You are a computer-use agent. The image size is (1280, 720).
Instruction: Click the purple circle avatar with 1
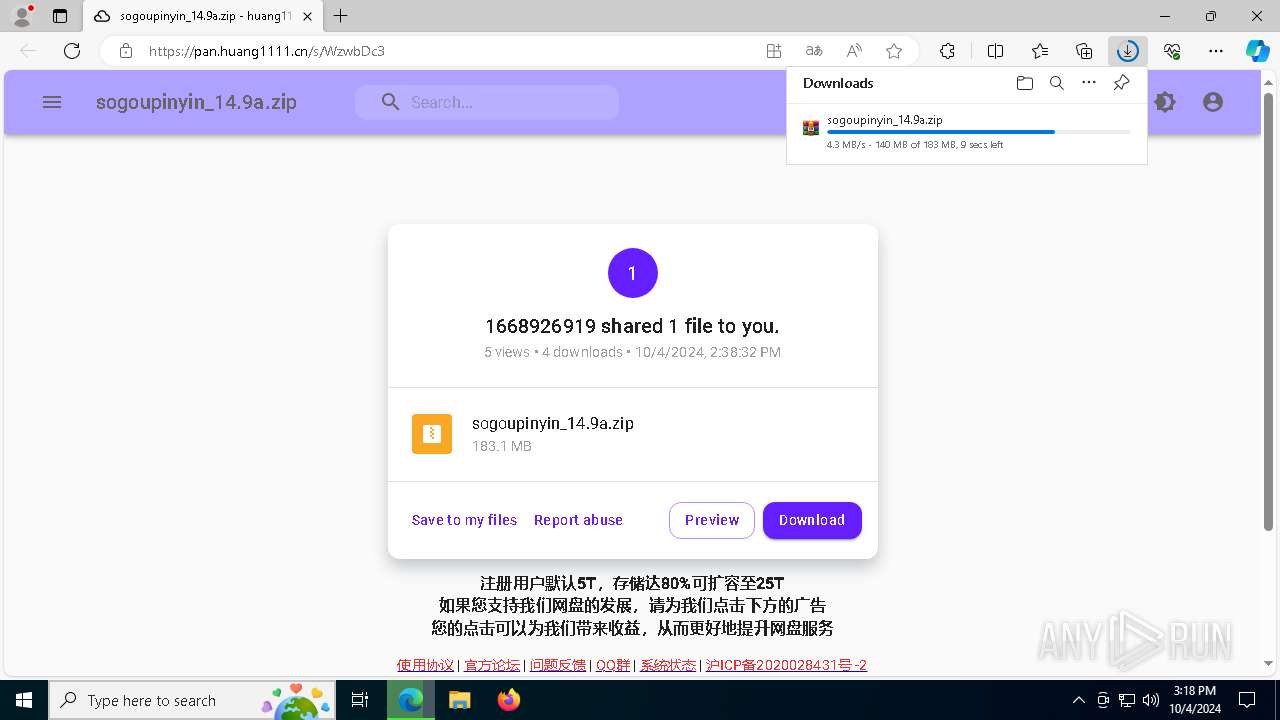[x=633, y=273]
